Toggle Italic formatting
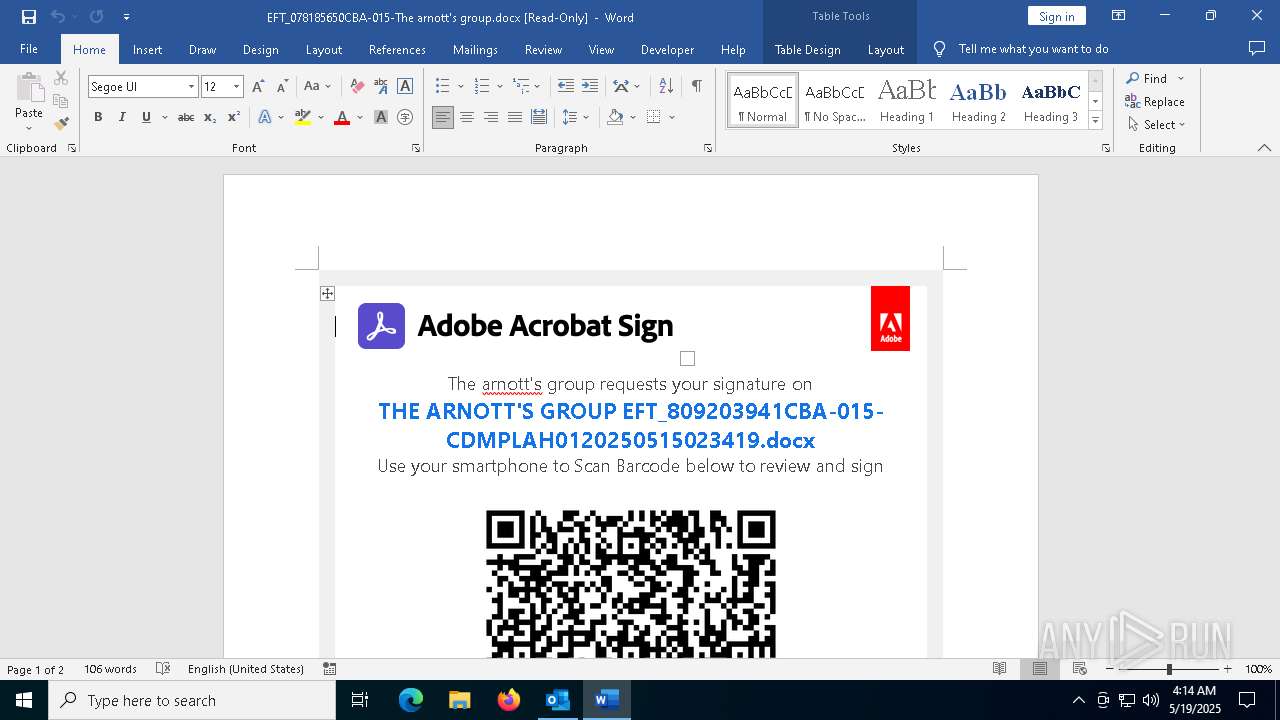Screen dimensions: 1280x720 [x=122, y=117]
